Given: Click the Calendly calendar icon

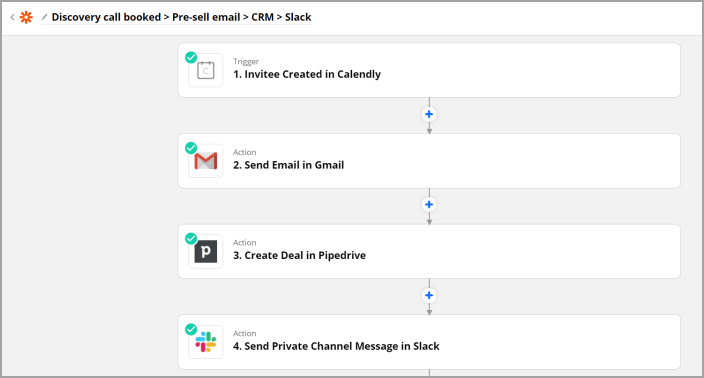Looking at the screenshot, I should [x=206, y=70].
